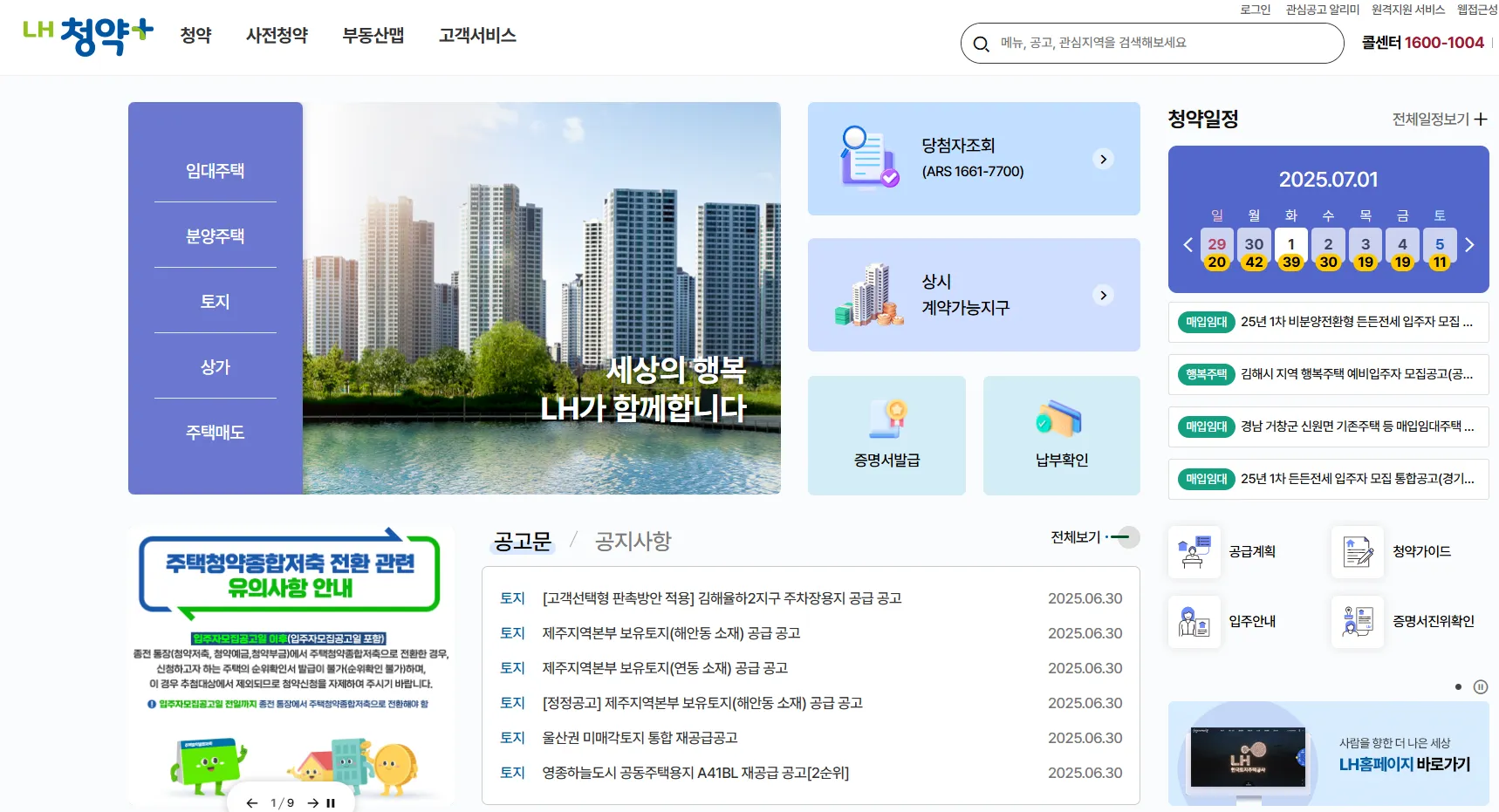Image resolution: width=1499 pixels, height=812 pixels.
Task: Open 김해시 지역 행복주택 예비입주자 notice
Action: coord(1328,374)
